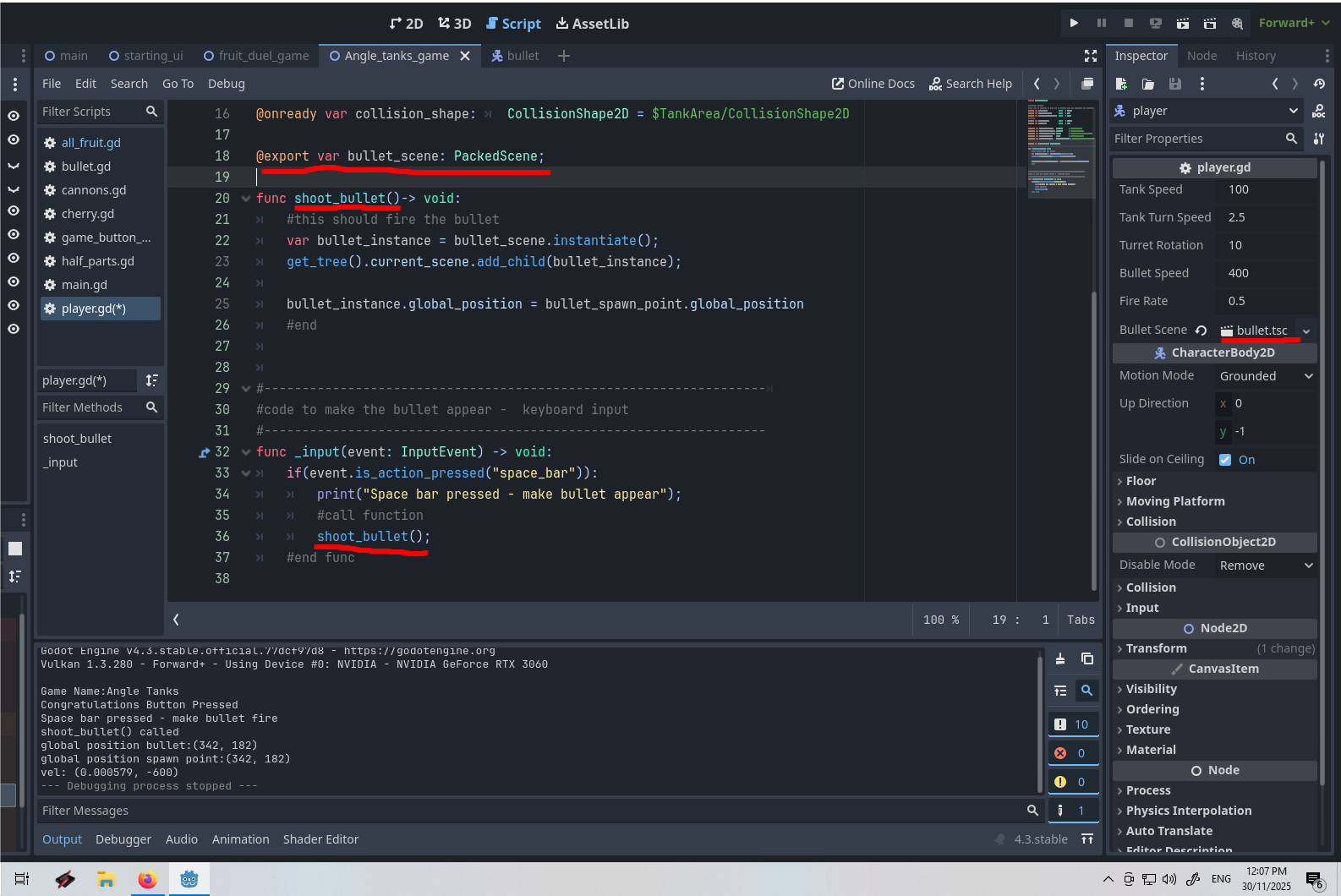1341x896 pixels.
Task: Toggle error messages filter in output
Action: click(x=1072, y=753)
